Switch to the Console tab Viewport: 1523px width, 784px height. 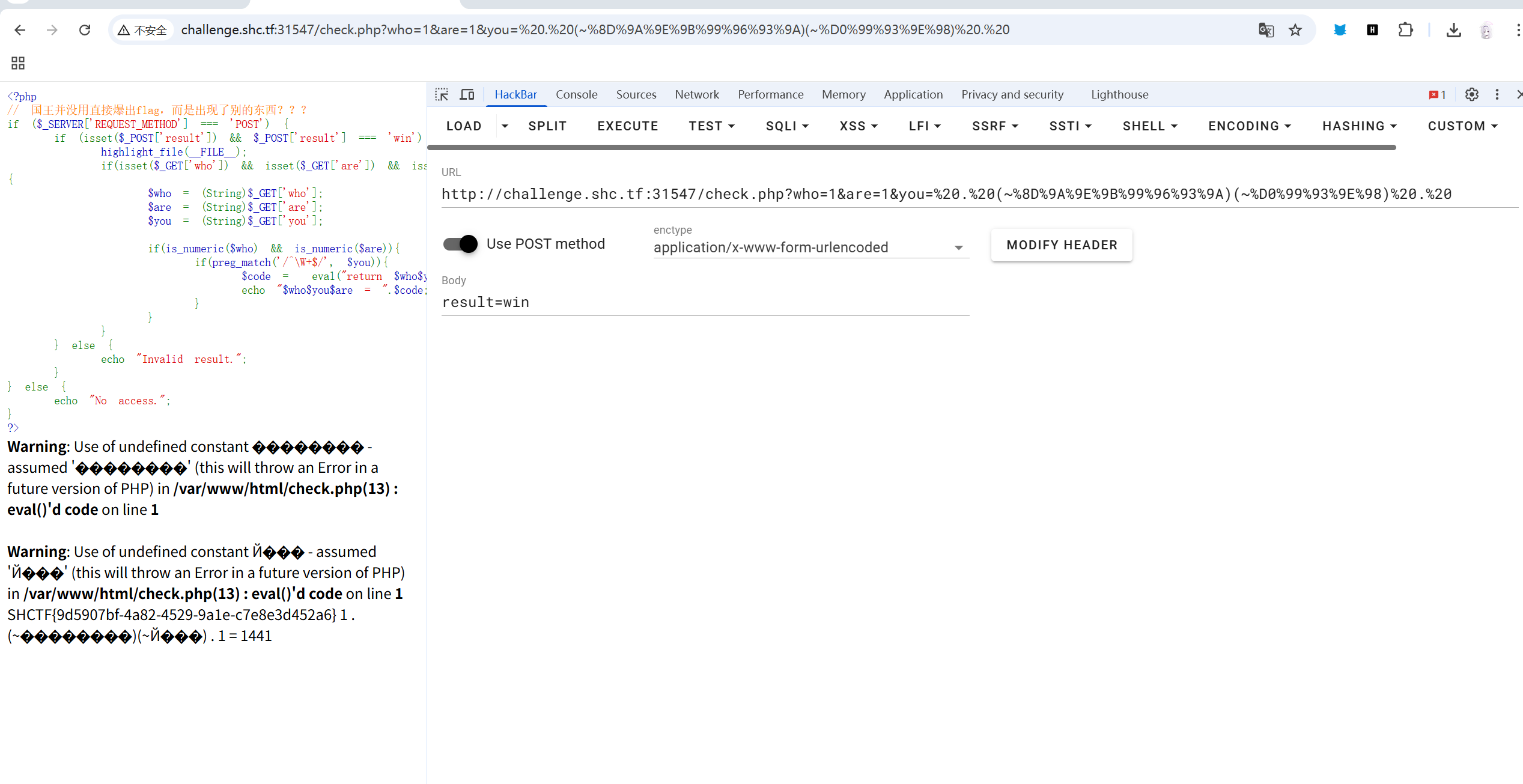[576, 94]
